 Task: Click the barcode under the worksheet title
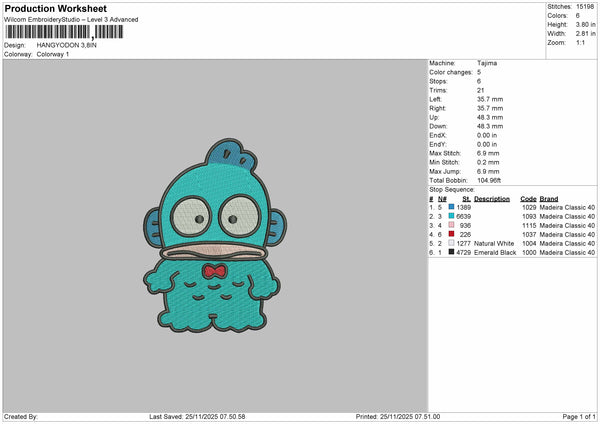click(64, 32)
